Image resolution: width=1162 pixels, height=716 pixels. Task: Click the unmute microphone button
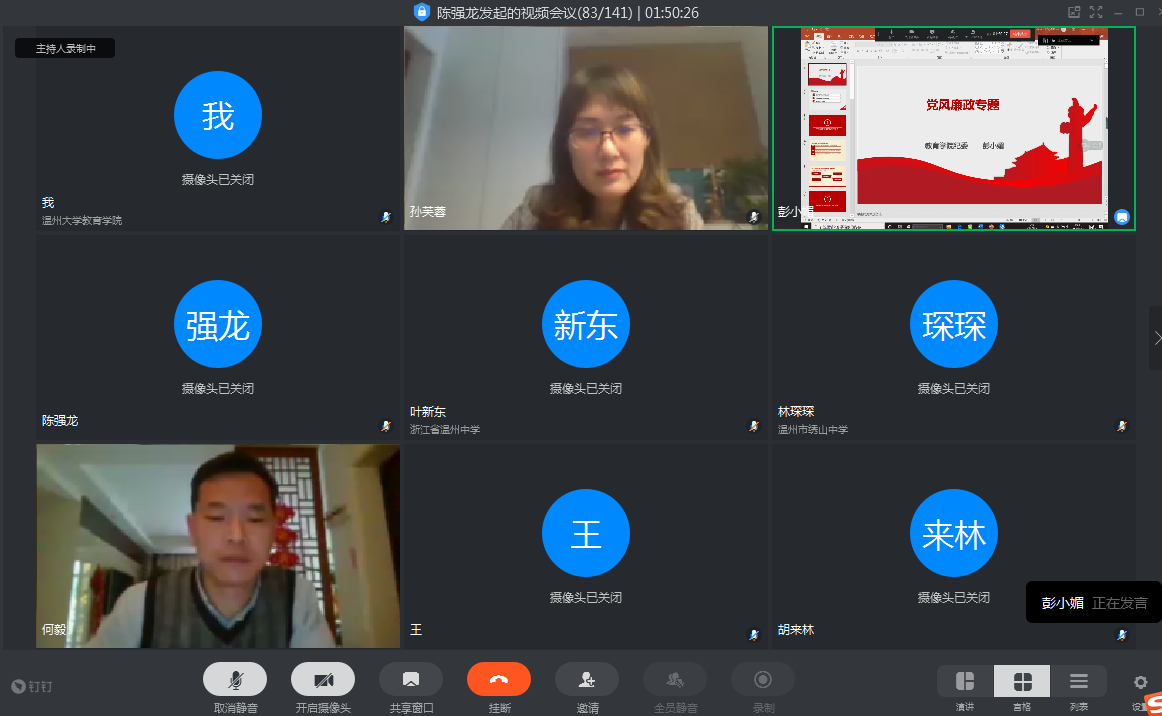[x=235, y=680]
